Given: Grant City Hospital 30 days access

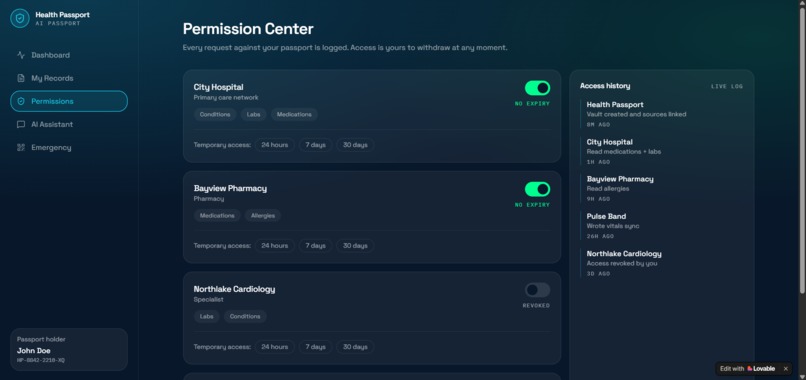Looking at the screenshot, I should coord(355,145).
